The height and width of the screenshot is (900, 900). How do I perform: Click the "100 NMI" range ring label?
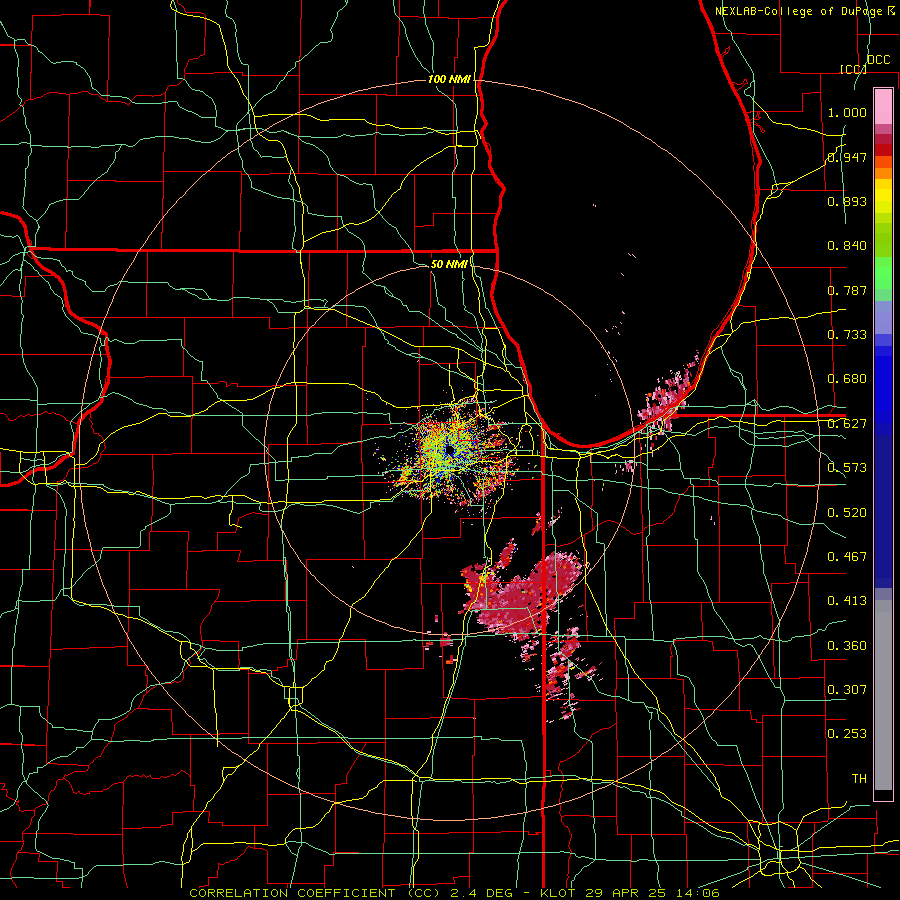tap(449, 79)
